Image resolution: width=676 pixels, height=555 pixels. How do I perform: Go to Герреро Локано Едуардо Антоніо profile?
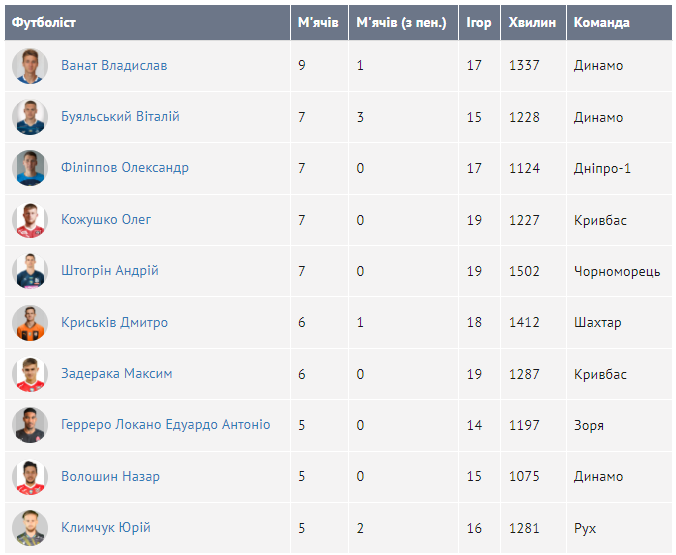tap(165, 425)
